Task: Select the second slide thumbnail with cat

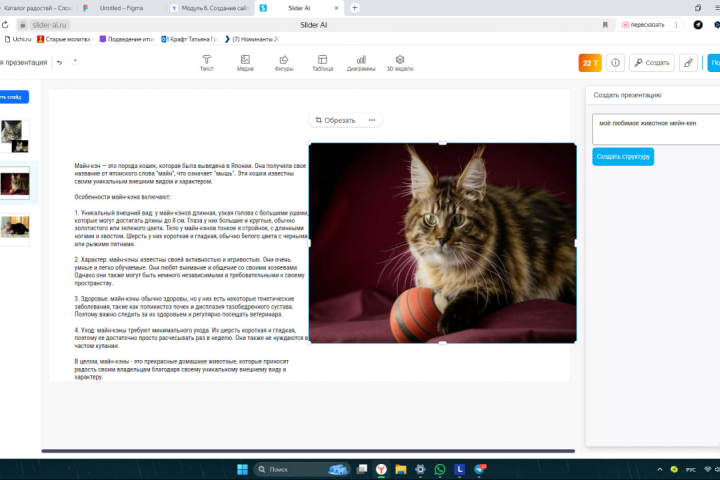Action: (x=15, y=183)
